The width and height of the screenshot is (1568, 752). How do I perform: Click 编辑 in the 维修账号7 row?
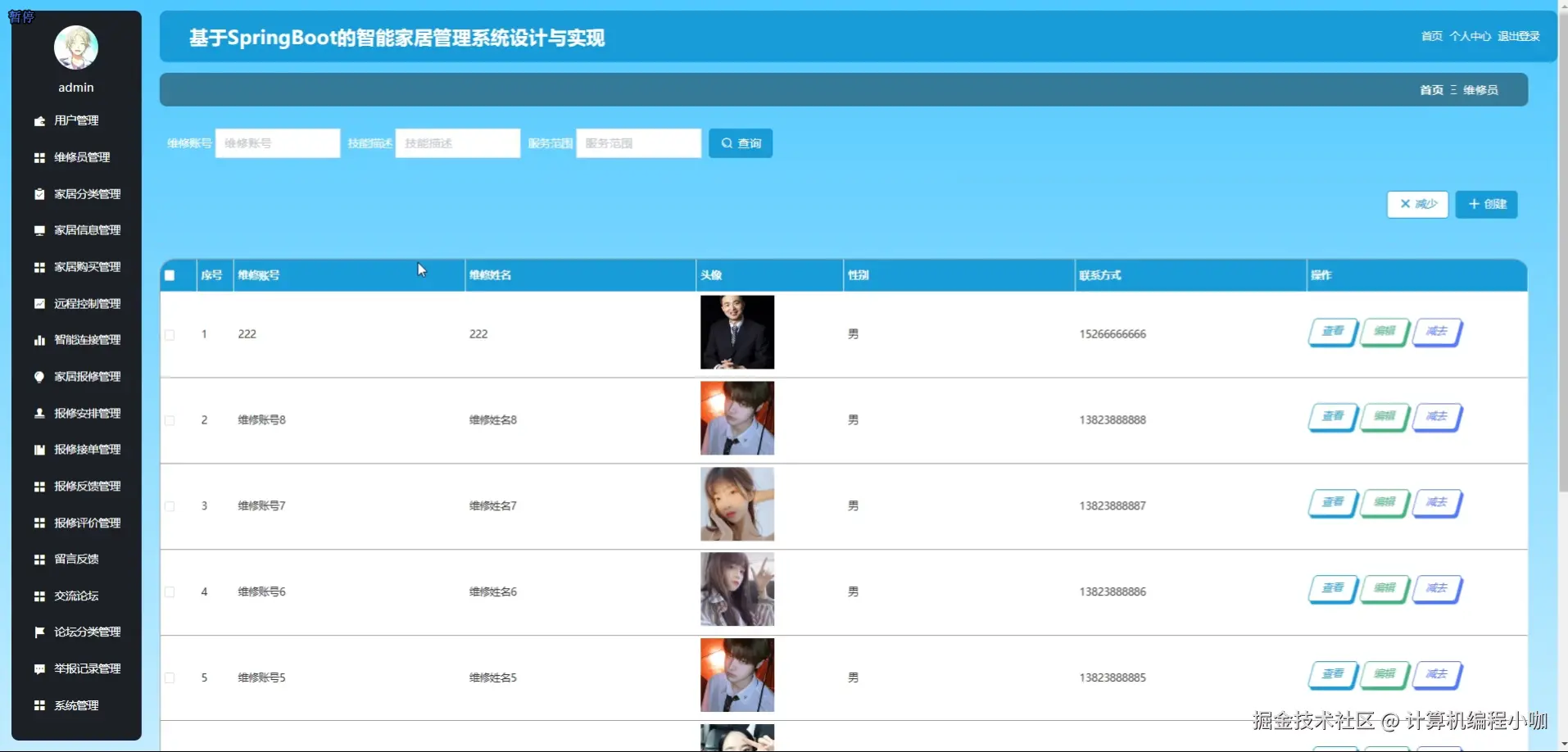tap(1384, 503)
